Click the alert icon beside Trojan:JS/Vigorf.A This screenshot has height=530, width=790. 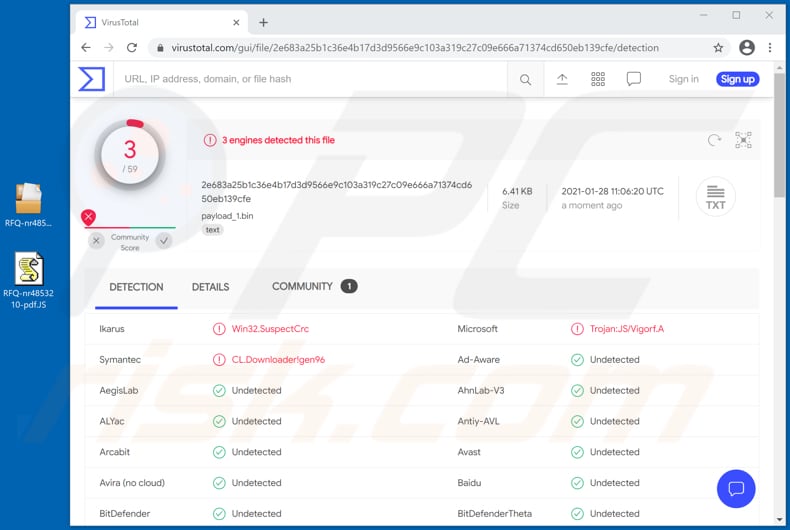(577, 329)
